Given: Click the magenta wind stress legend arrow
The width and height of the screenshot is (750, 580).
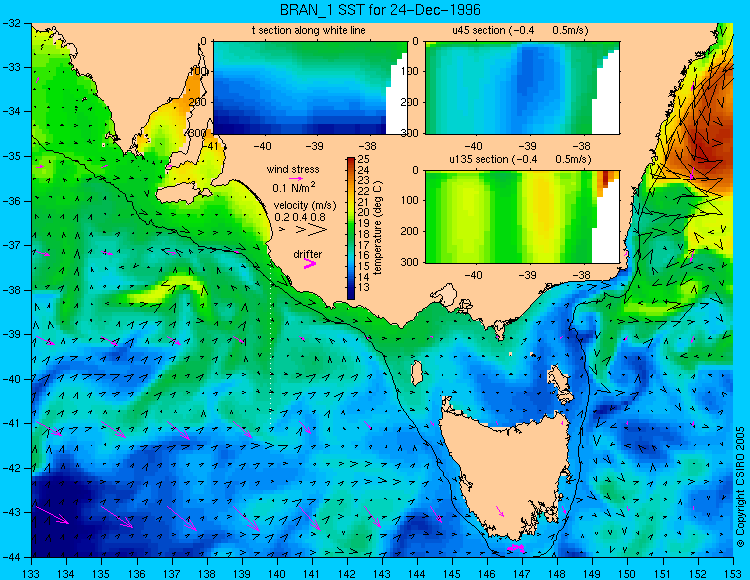Looking at the screenshot, I should 296,178.
